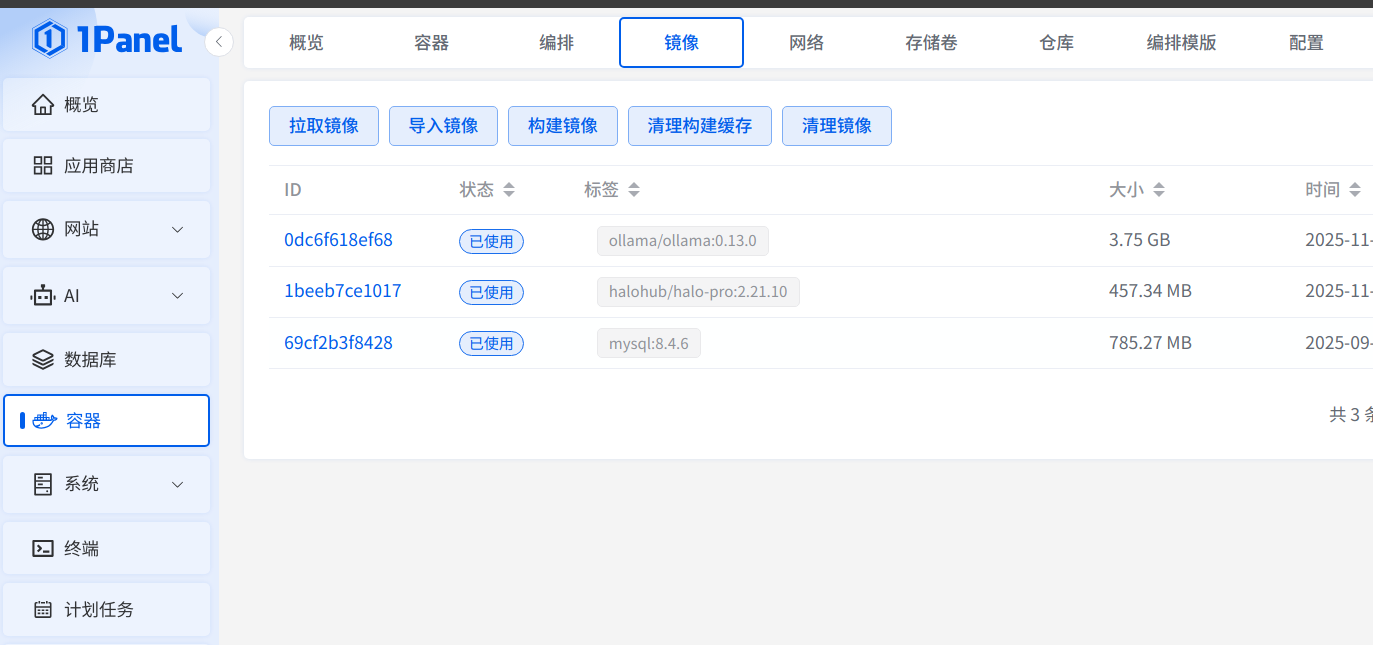
Task: Click the server icon beside 系统
Action: (x=43, y=484)
